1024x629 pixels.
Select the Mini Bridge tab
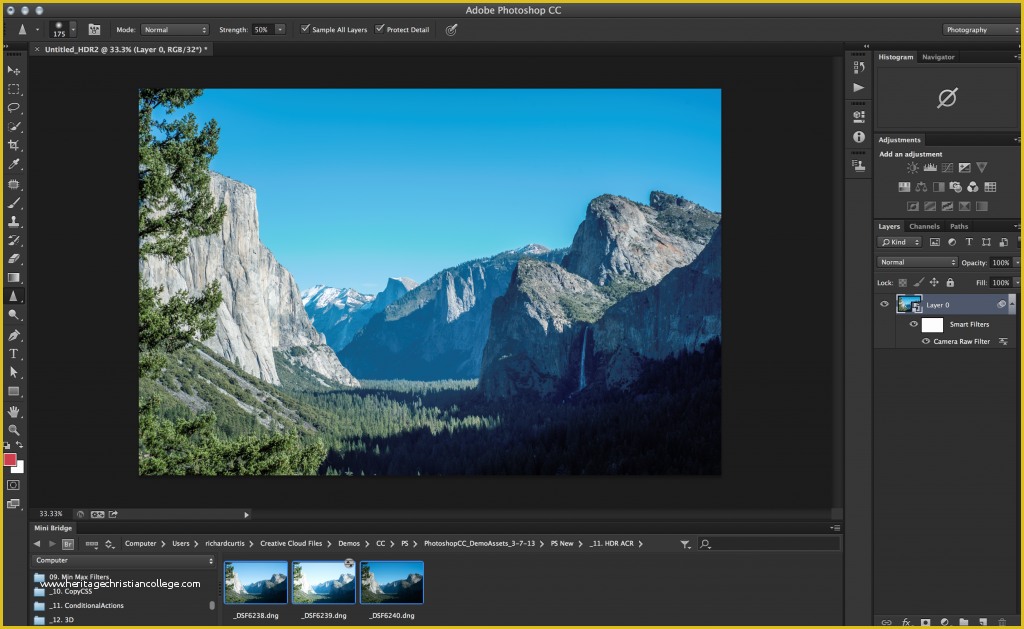tap(53, 528)
